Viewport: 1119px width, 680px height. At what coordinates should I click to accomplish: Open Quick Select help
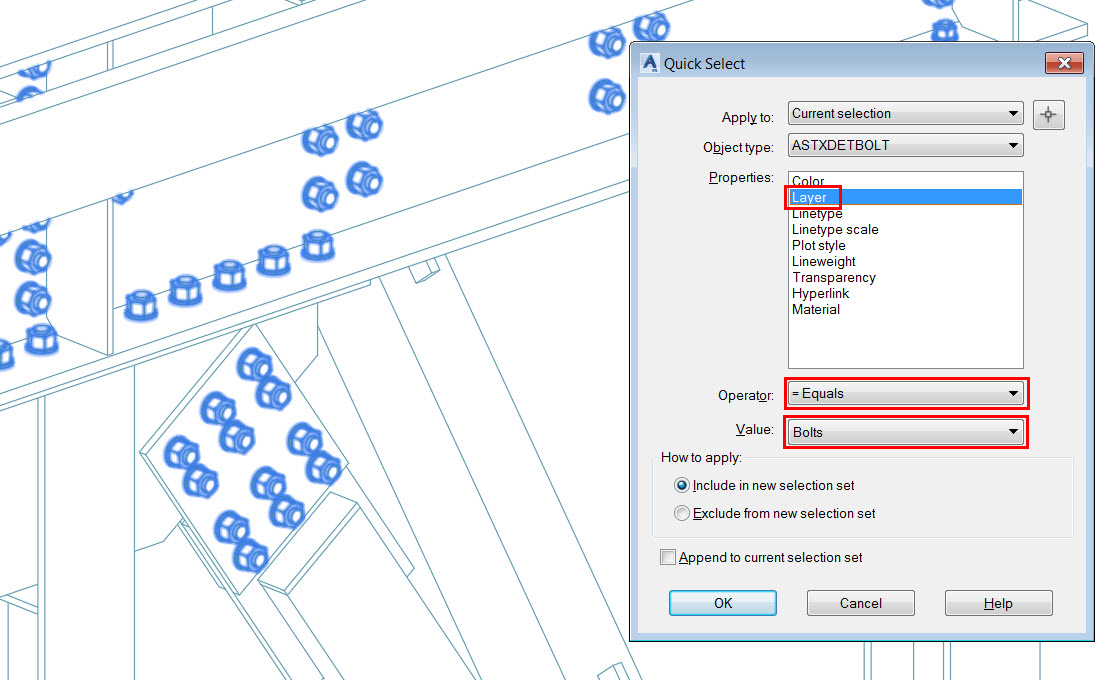998,602
